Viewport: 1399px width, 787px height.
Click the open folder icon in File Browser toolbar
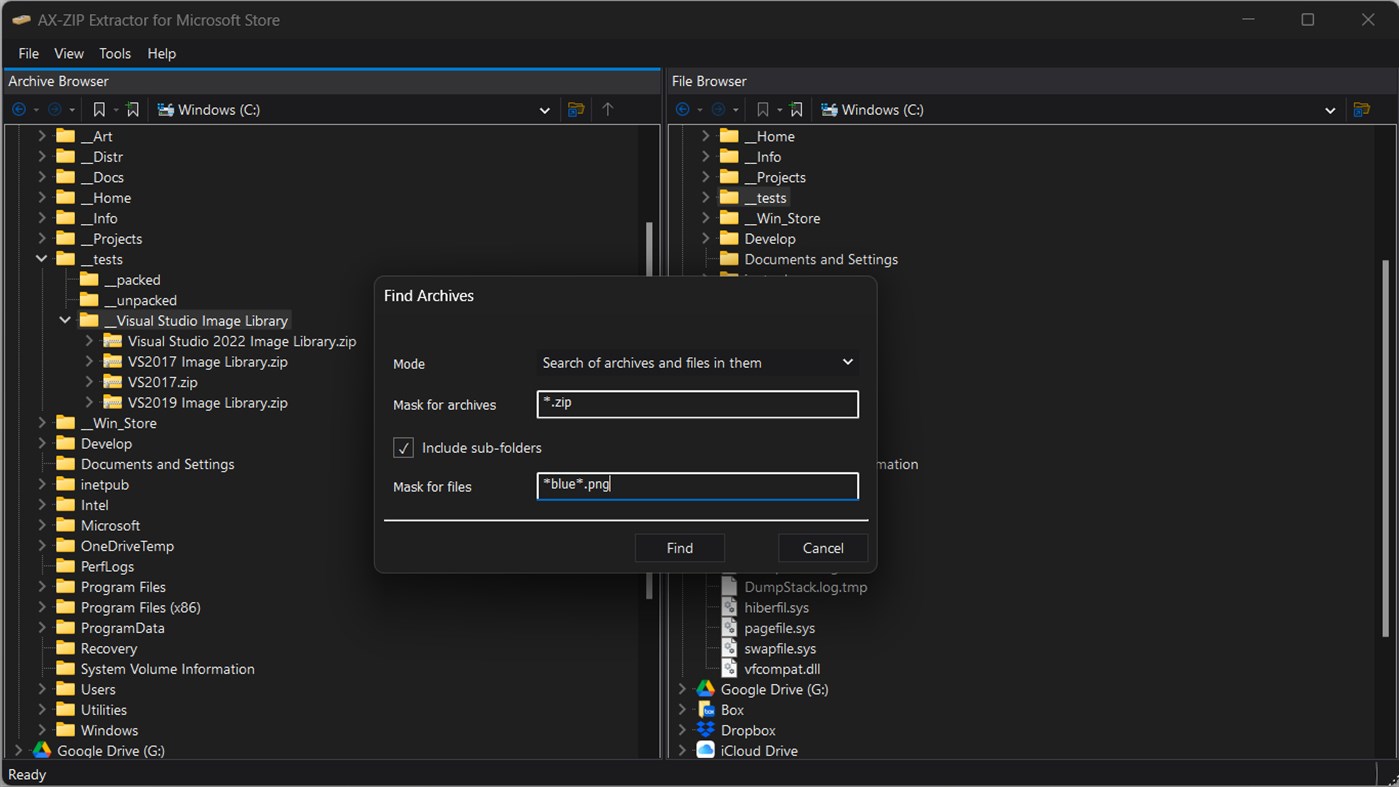click(x=1362, y=110)
